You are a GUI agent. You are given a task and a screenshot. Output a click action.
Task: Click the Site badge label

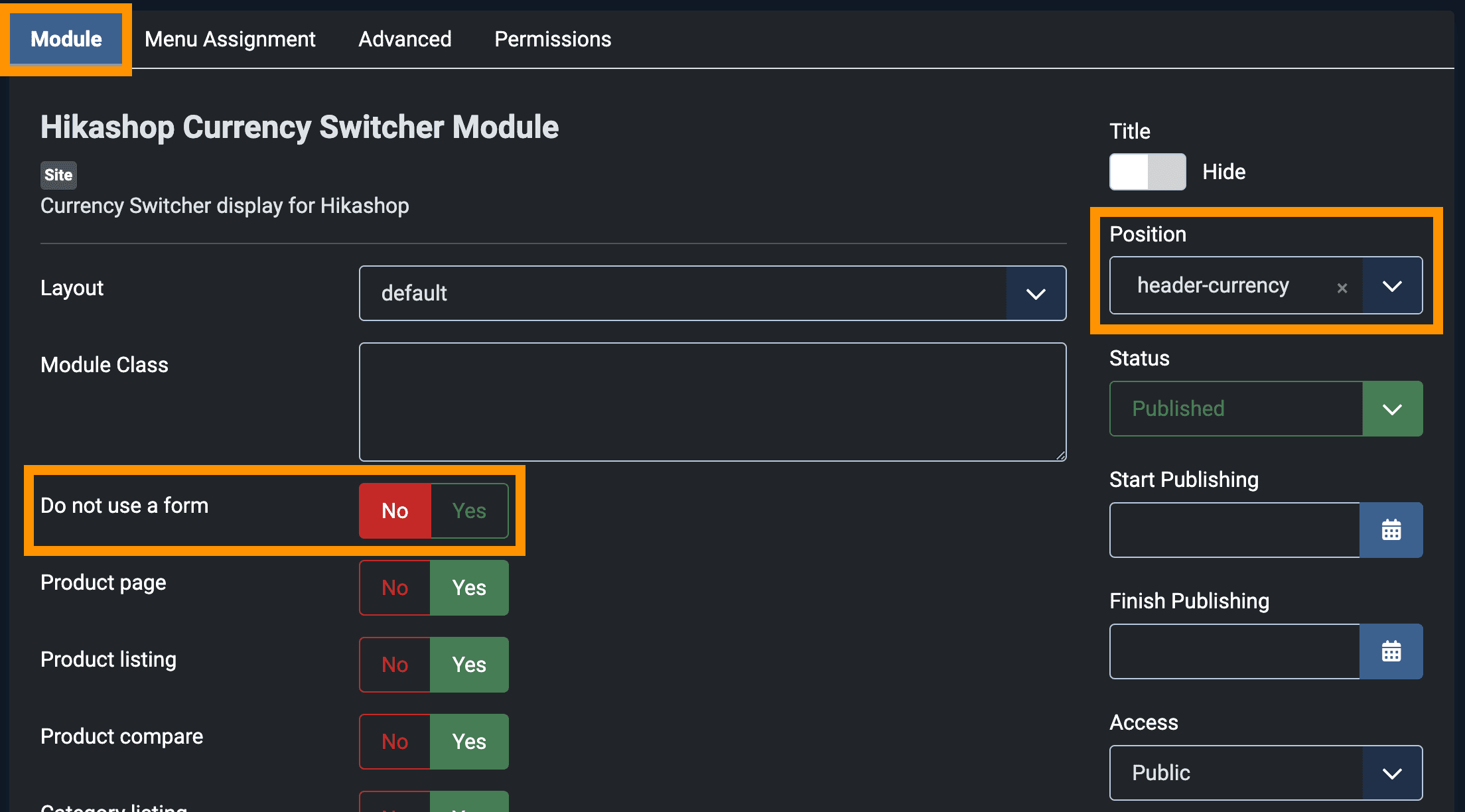58,175
